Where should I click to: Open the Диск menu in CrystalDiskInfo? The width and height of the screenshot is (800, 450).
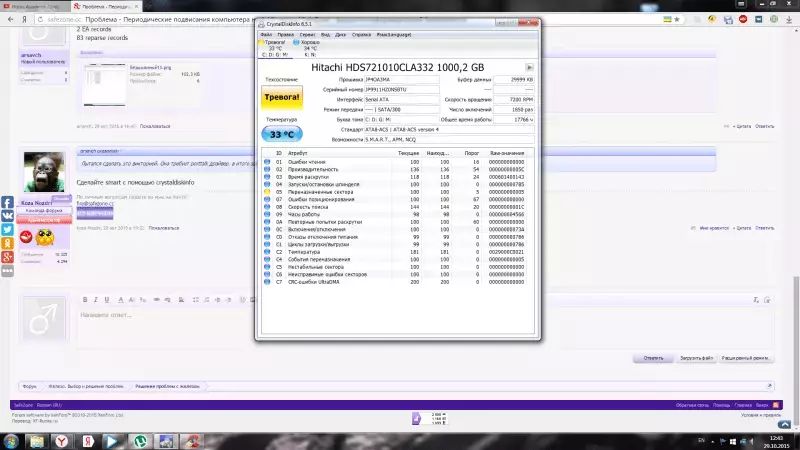click(340, 35)
